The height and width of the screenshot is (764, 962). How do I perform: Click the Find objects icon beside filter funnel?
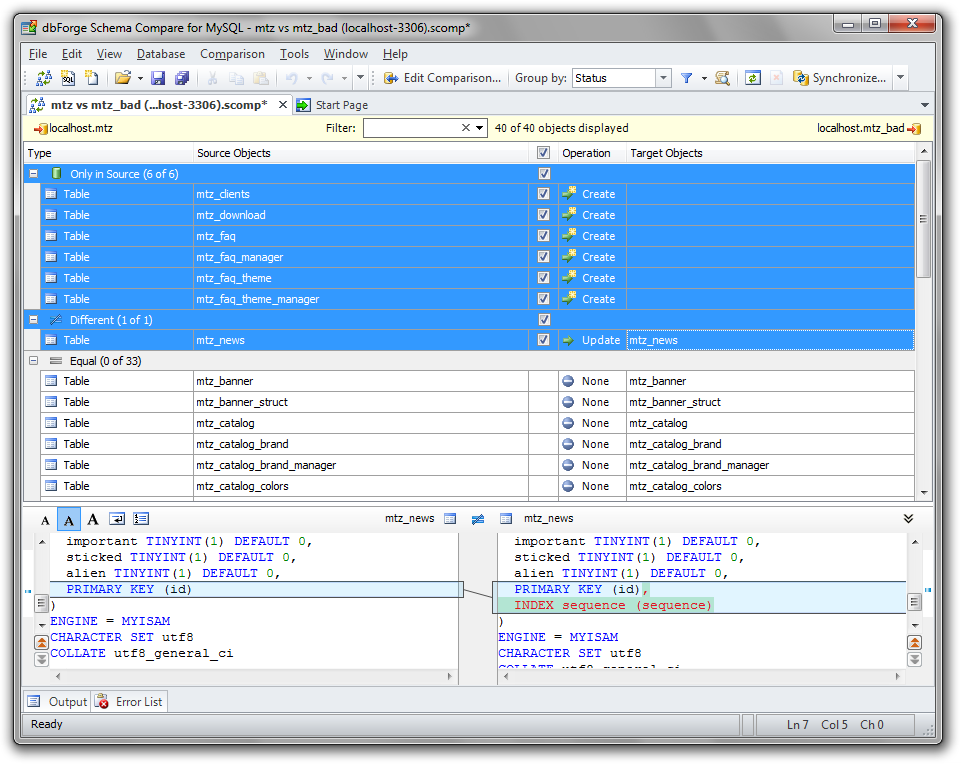pos(722,78)
